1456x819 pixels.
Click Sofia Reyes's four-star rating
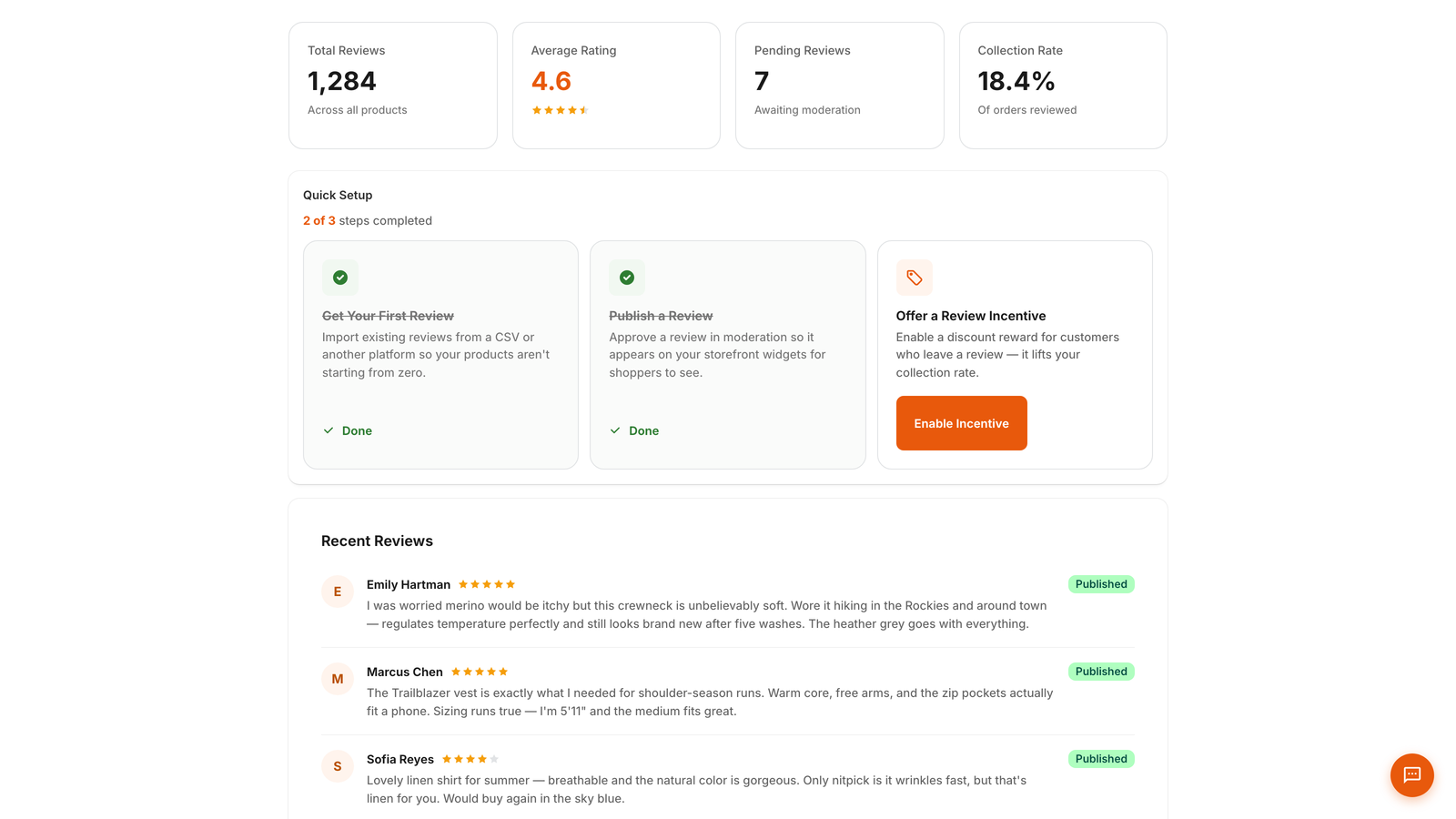pos(470,759)
